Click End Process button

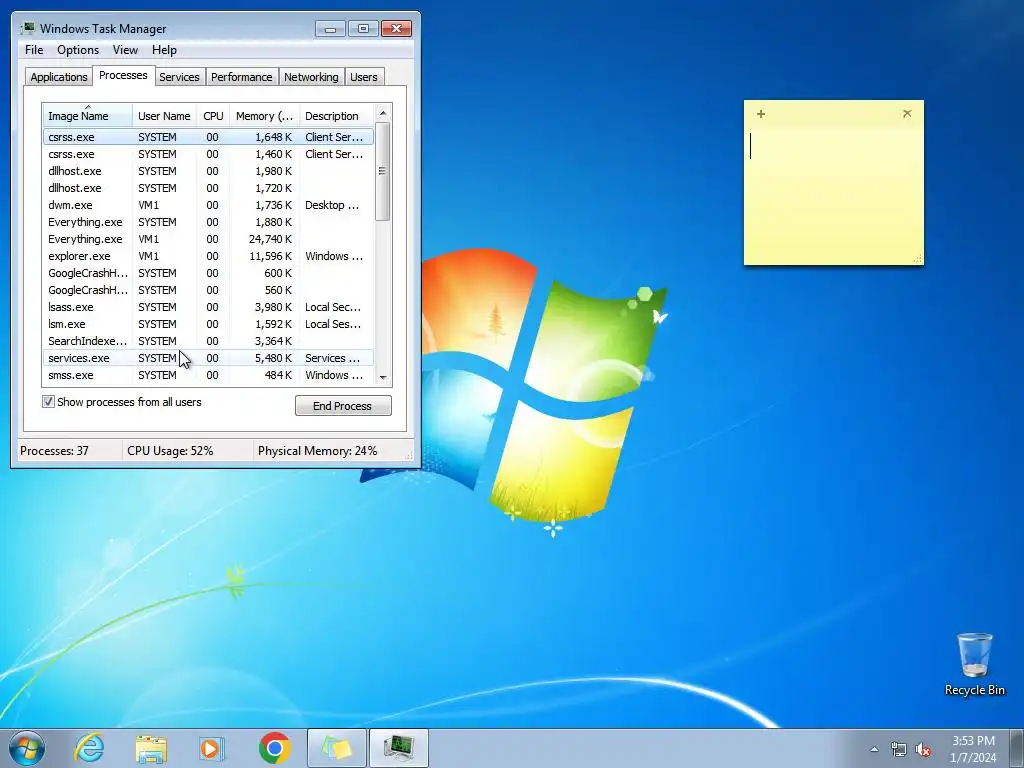point(343,406)
